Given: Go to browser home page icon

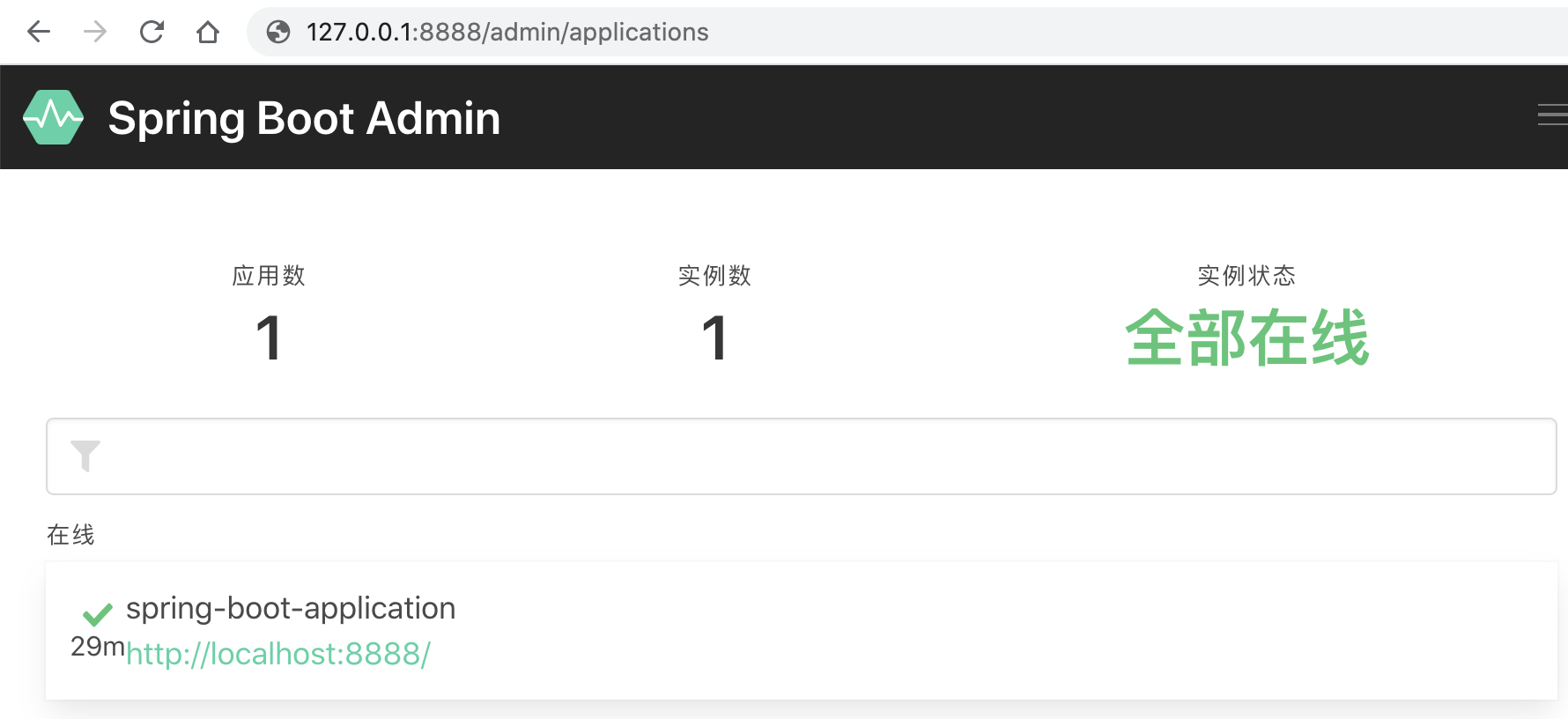Looking at the screenshot, I should click(208, 33).
